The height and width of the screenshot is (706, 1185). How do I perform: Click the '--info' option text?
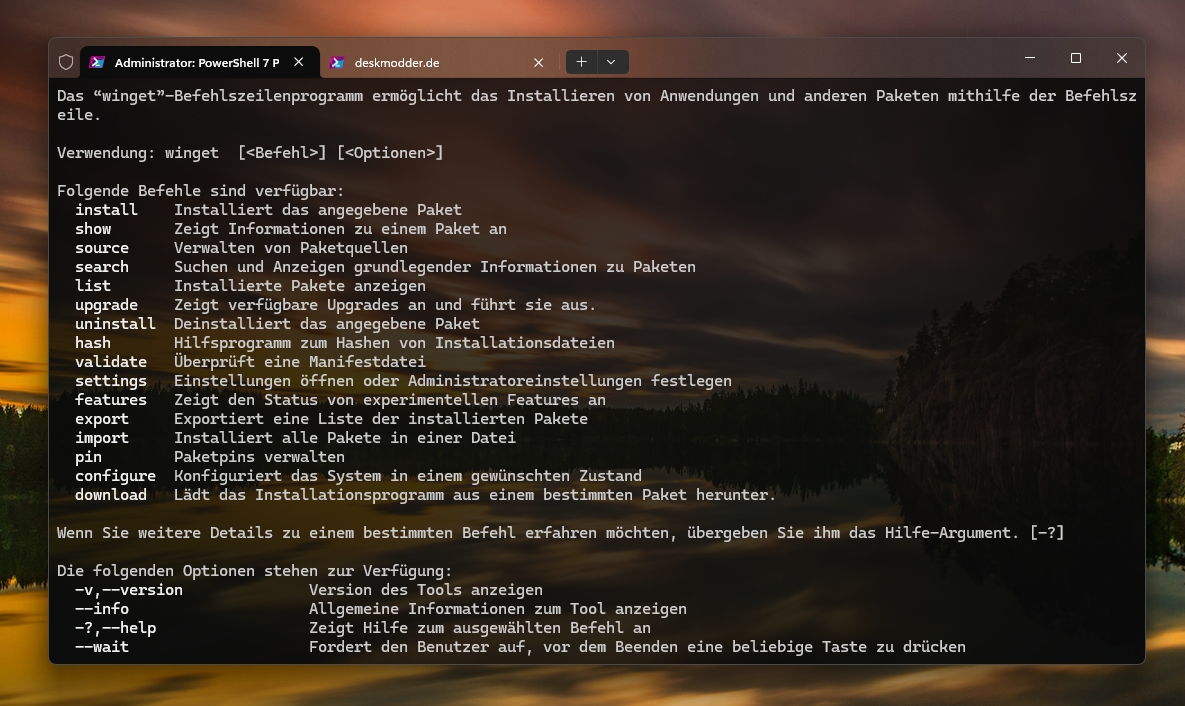(101, 608)
